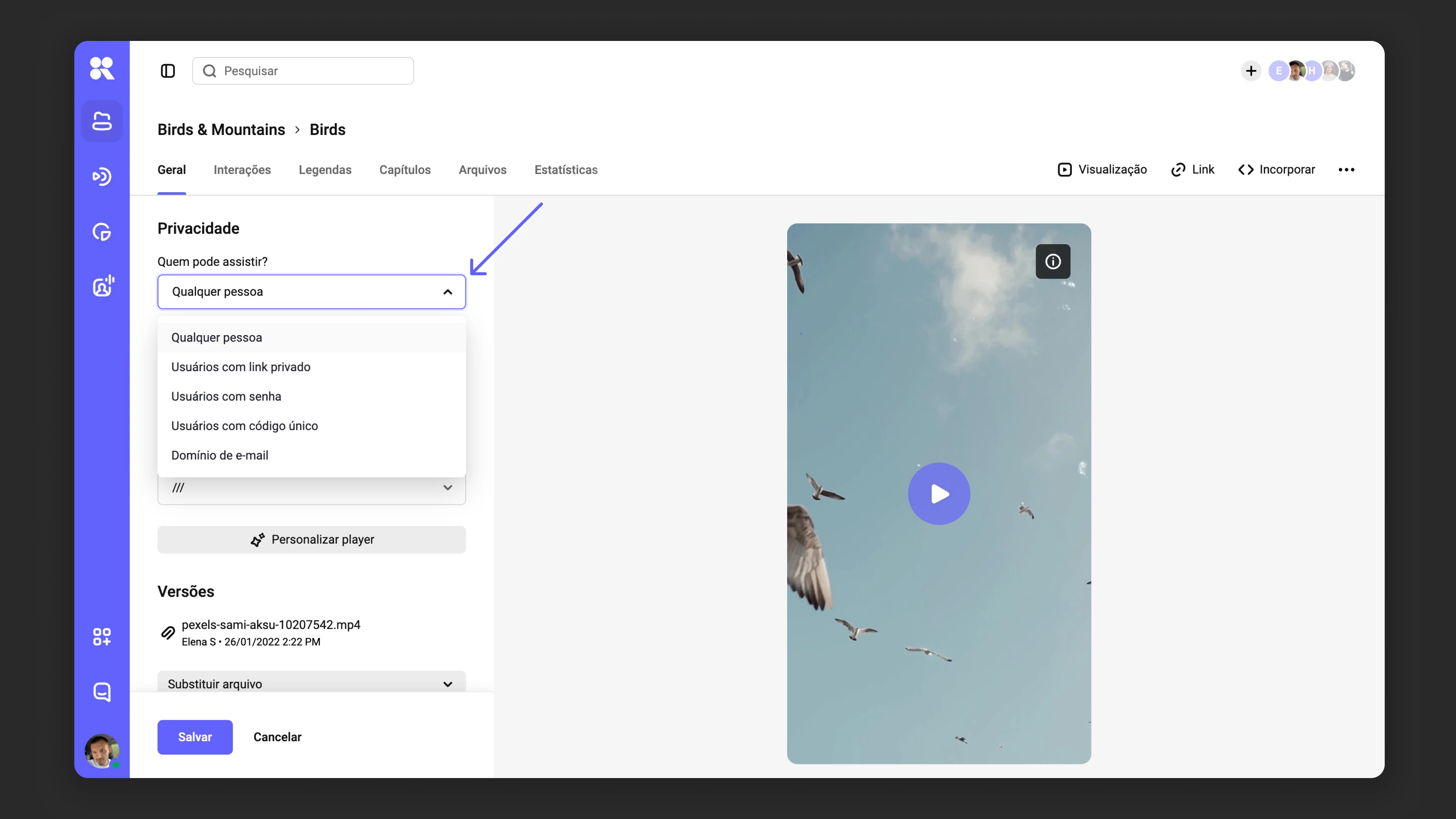
Task: Switch to the Legendas tab
Action: (325, 169)
